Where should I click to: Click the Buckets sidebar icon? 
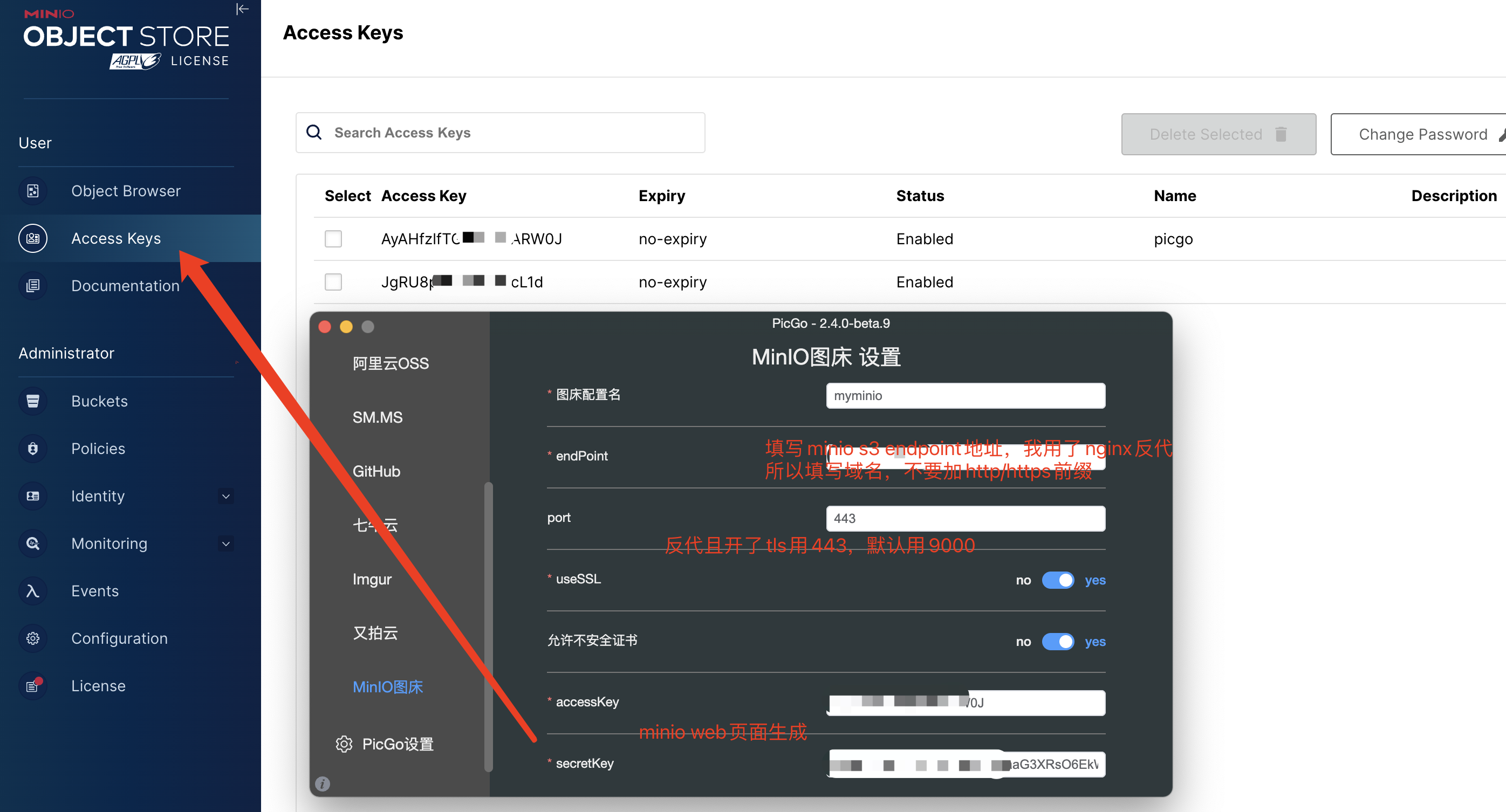tap(33, 401)
